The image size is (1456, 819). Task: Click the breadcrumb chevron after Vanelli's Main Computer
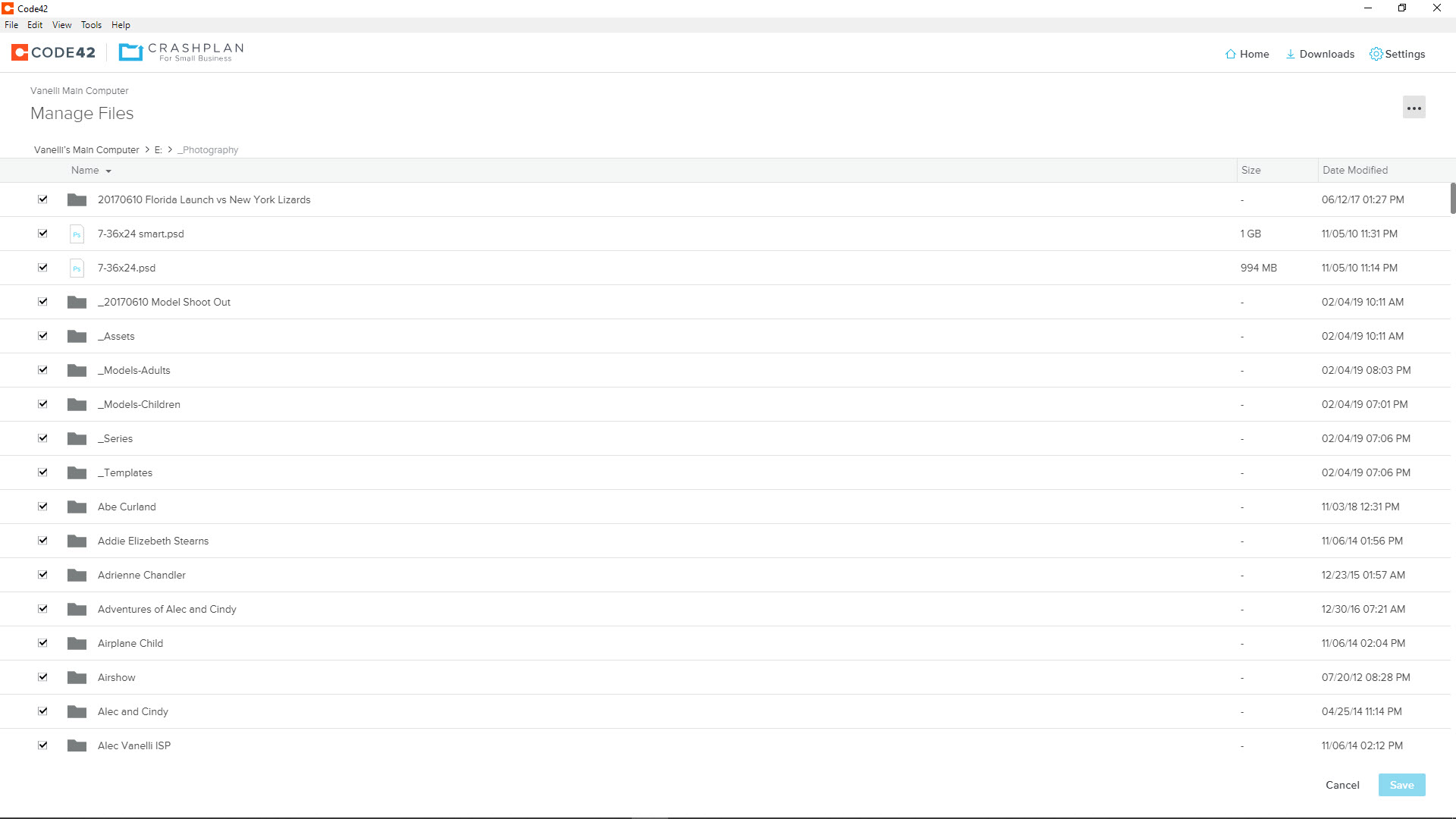[147, 149]
